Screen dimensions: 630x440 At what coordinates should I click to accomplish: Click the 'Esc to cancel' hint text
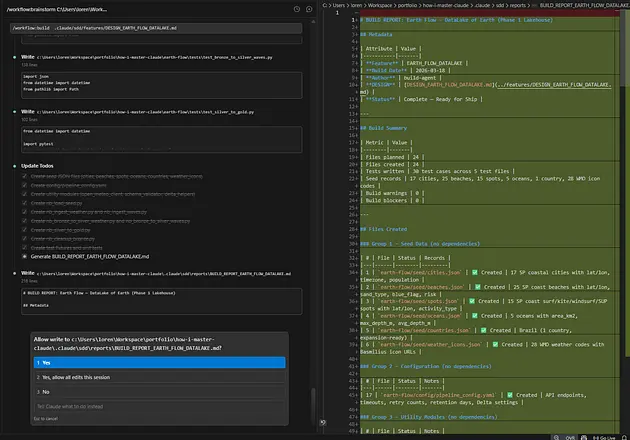point(45,419)
